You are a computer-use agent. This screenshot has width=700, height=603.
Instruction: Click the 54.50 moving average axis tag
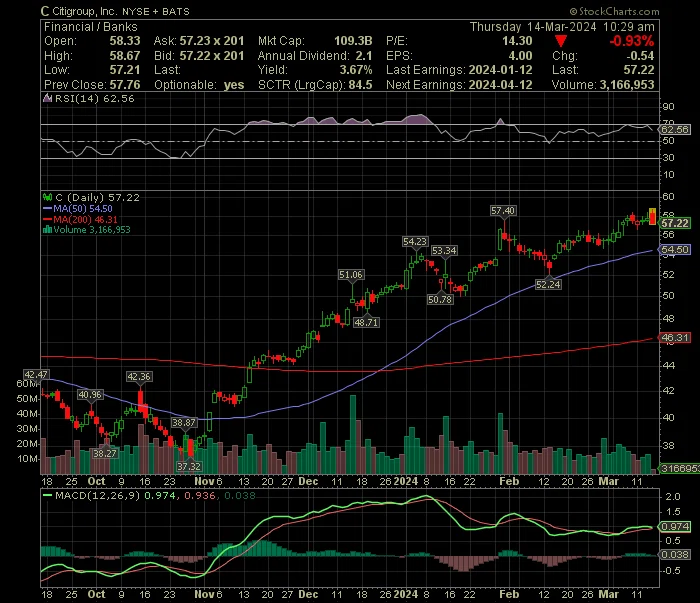tap(675, 250)
